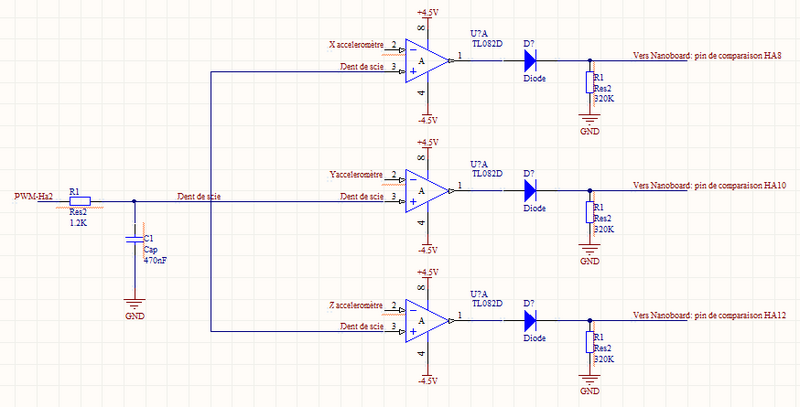
Task: Select the middle TL082D op-amp symbol
Action: coord(427,191)
